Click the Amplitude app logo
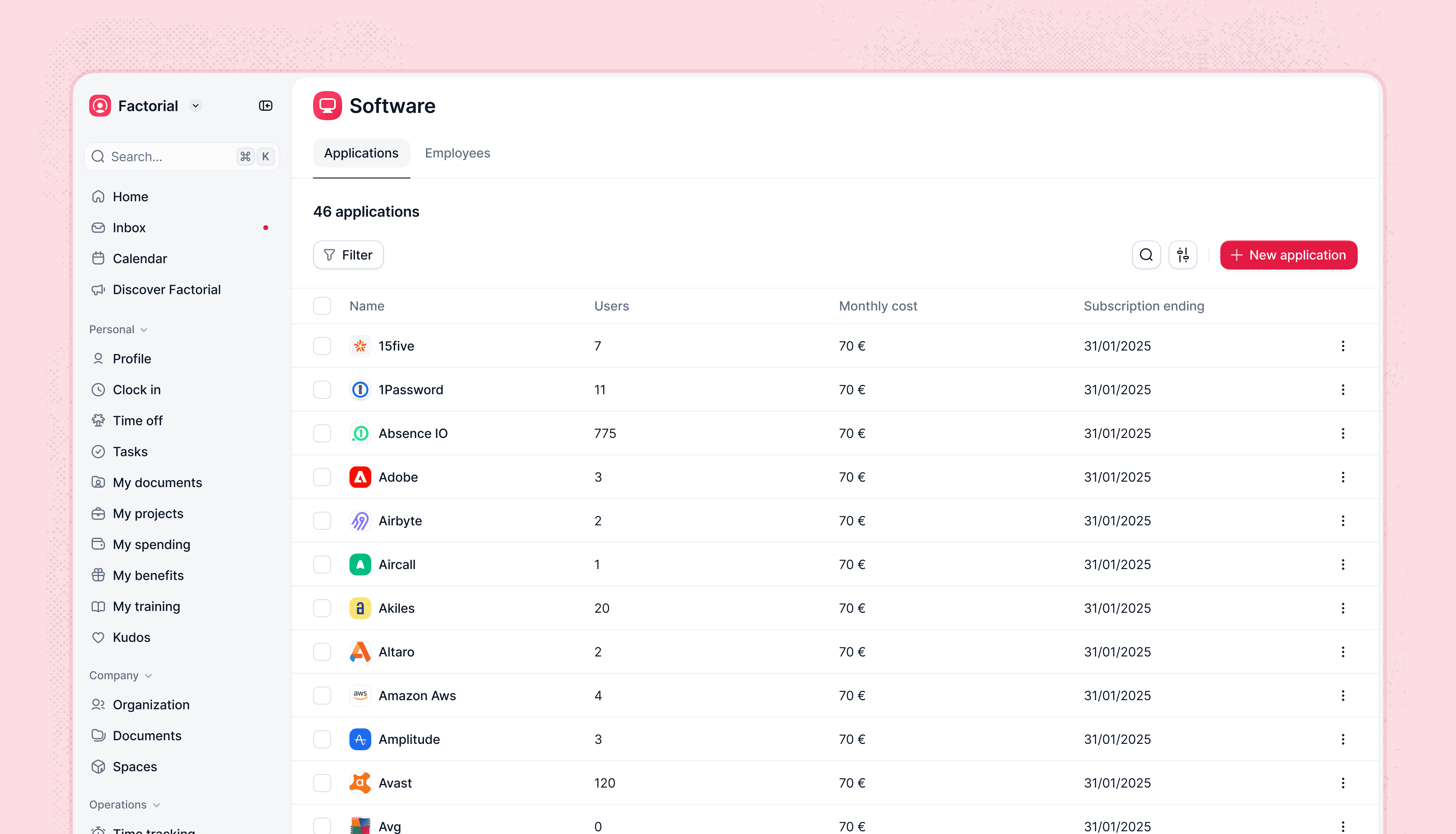This screenshot has height=834, width=1456. (x=360, y=740)
